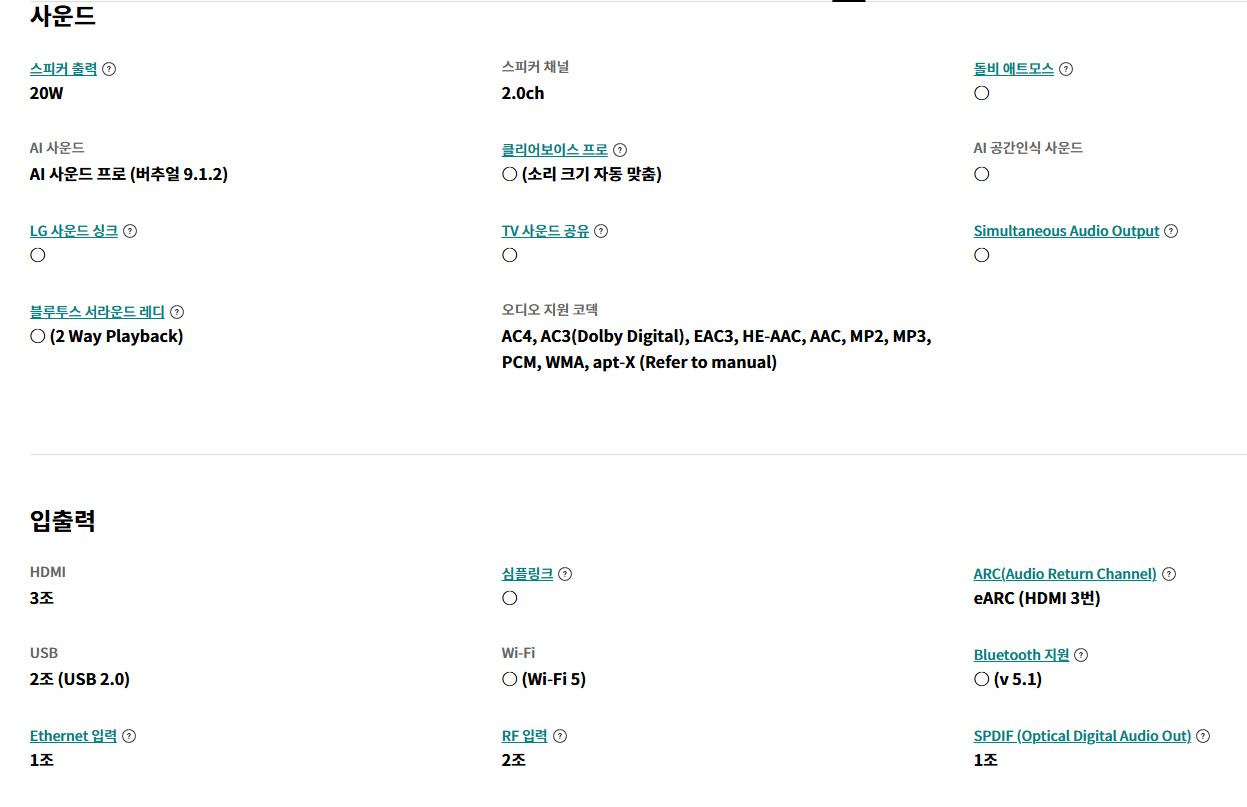The height and width of the screenshot is (807, 1247).
Task: Follow the ARC(Audio Return Channel) link
Action: coord(1064,574)
